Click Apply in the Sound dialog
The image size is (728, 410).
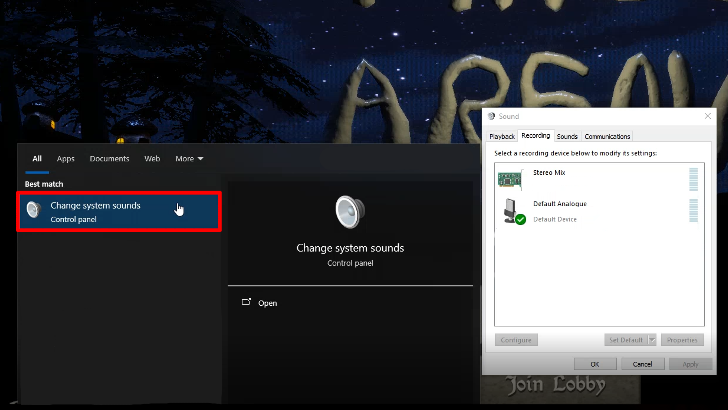click(690, 364)
